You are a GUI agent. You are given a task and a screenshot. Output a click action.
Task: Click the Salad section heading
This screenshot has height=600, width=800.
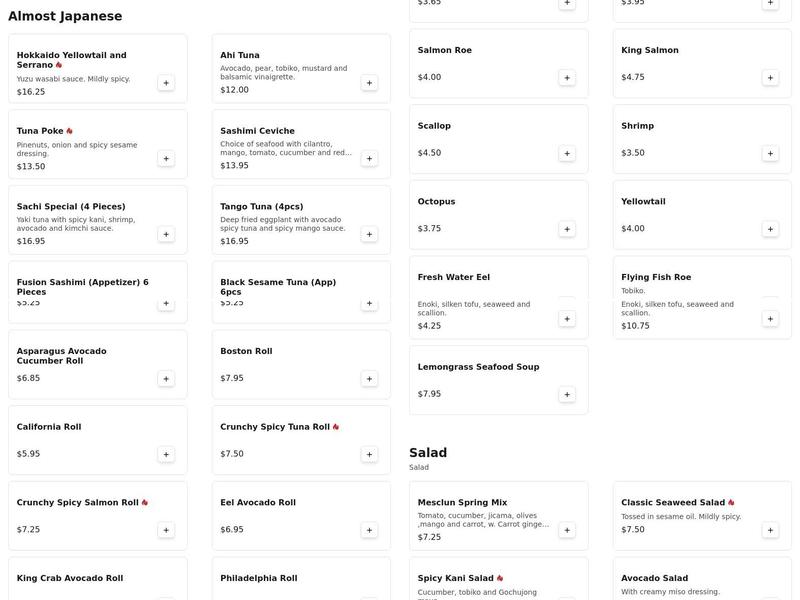point(428,451)
